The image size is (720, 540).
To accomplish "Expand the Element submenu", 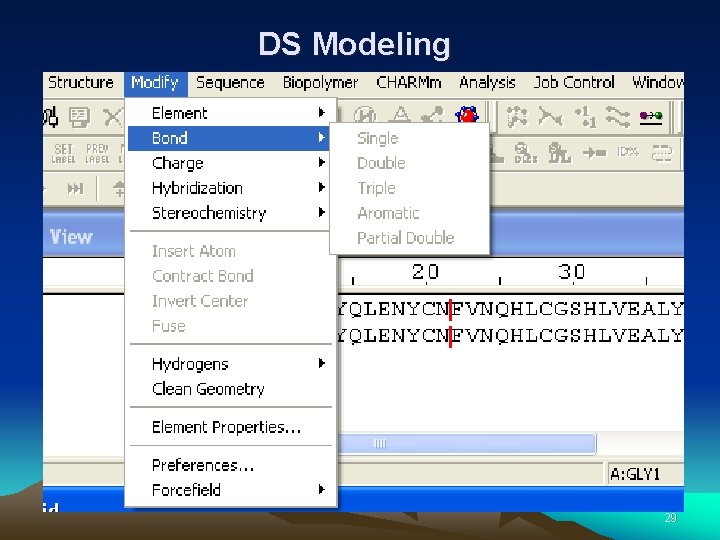I will pos(230,113).
